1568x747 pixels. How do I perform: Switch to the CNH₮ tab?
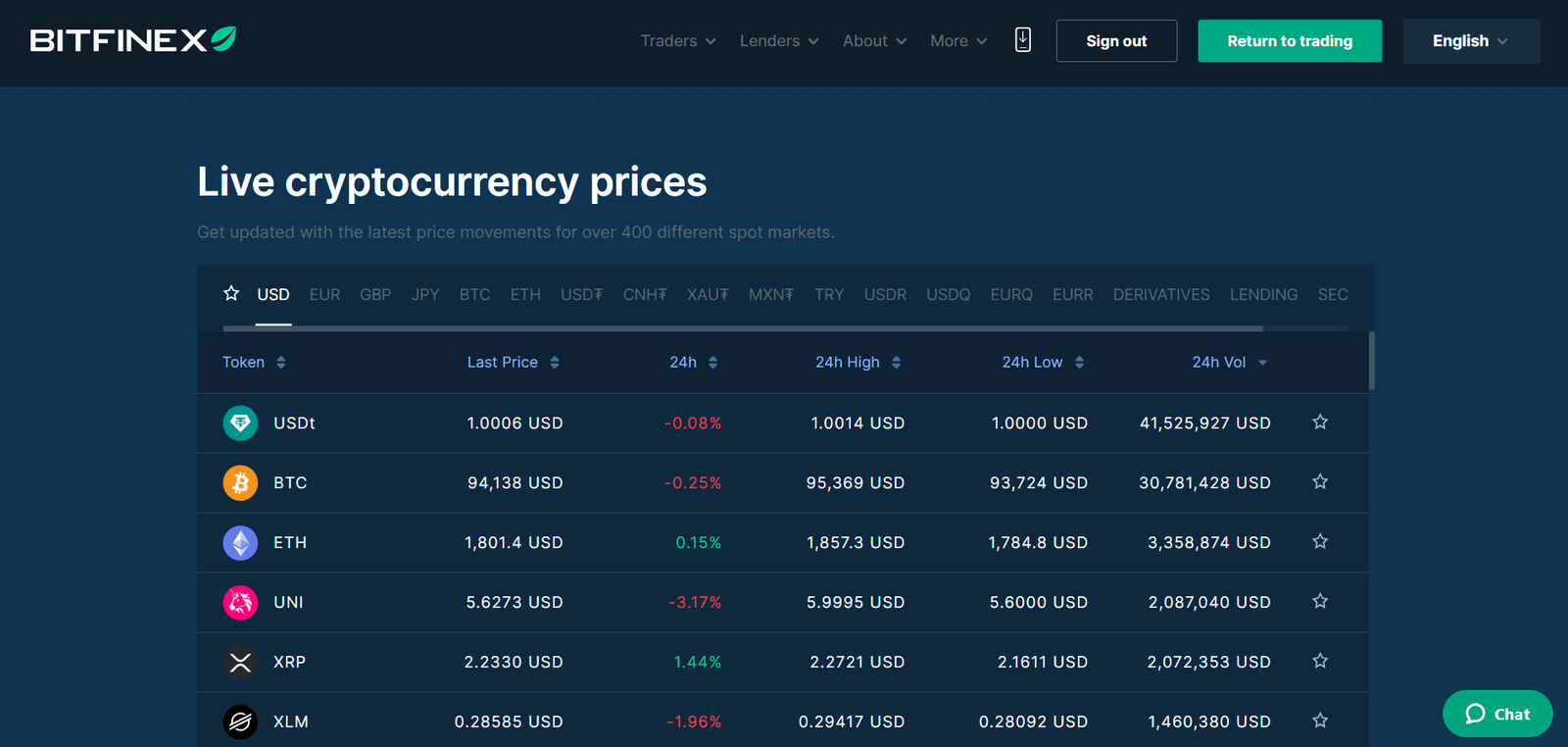click(645, 294)
